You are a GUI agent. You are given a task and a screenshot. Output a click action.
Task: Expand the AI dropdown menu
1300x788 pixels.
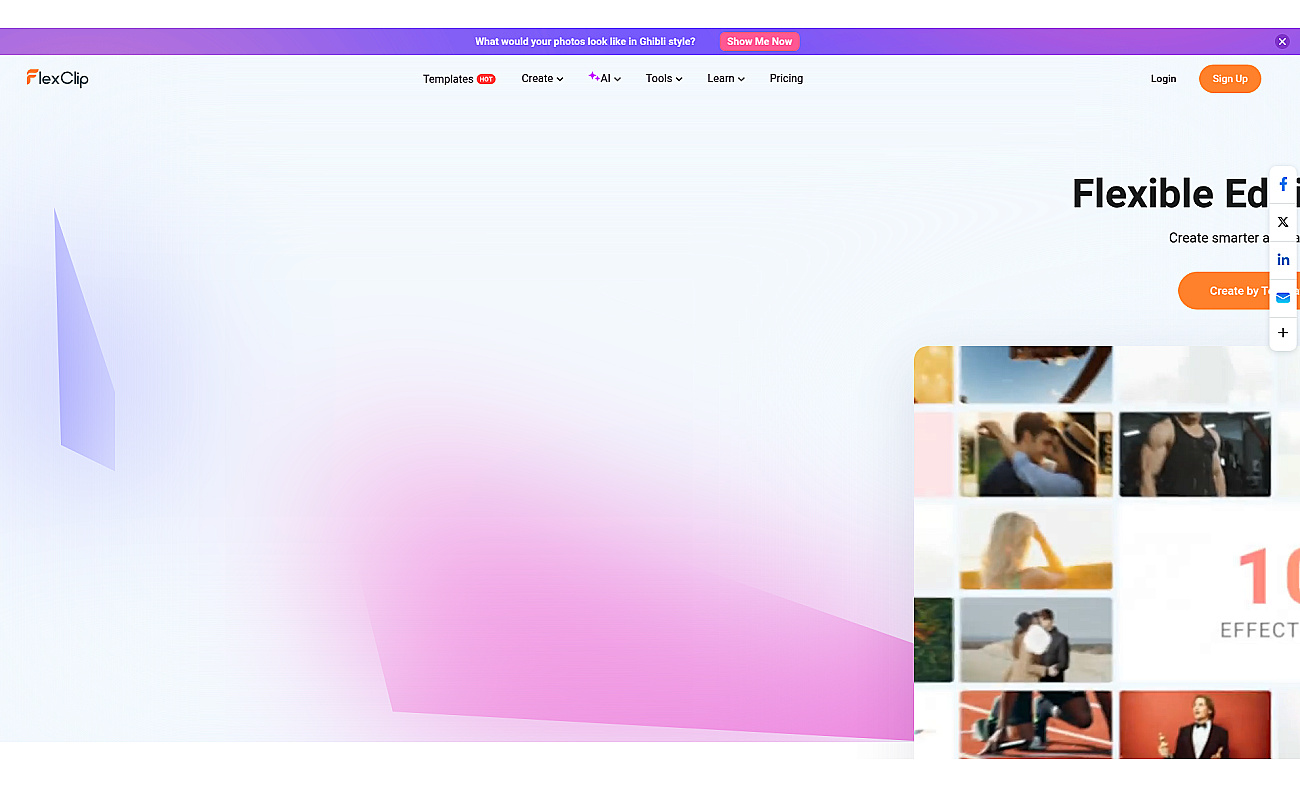click(605, 78)
